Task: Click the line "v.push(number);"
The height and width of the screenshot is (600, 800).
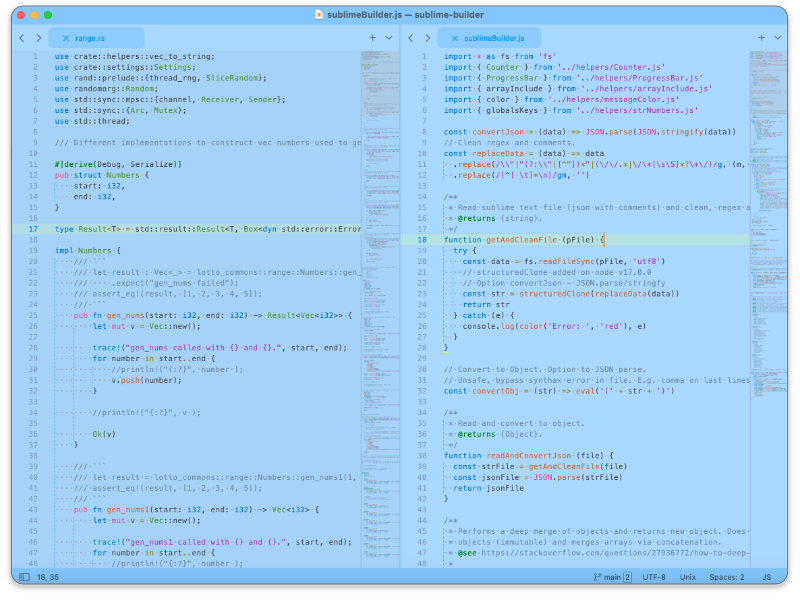Action: (x=146, y=380)
